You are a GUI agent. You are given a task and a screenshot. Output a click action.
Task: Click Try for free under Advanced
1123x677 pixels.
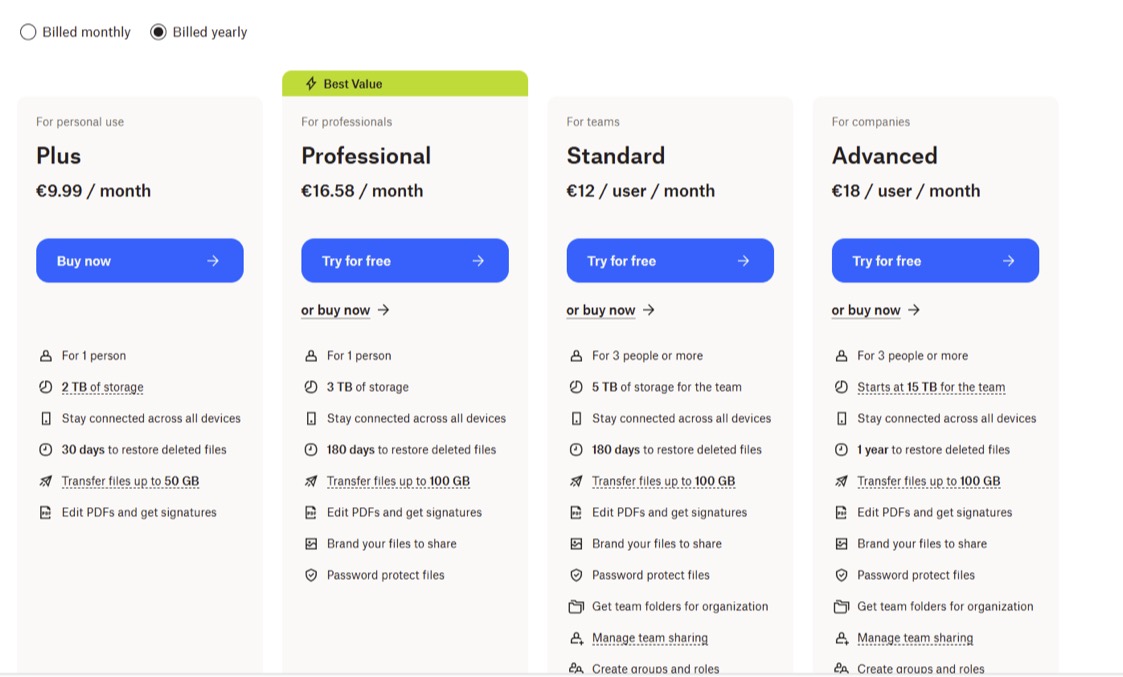934,261
